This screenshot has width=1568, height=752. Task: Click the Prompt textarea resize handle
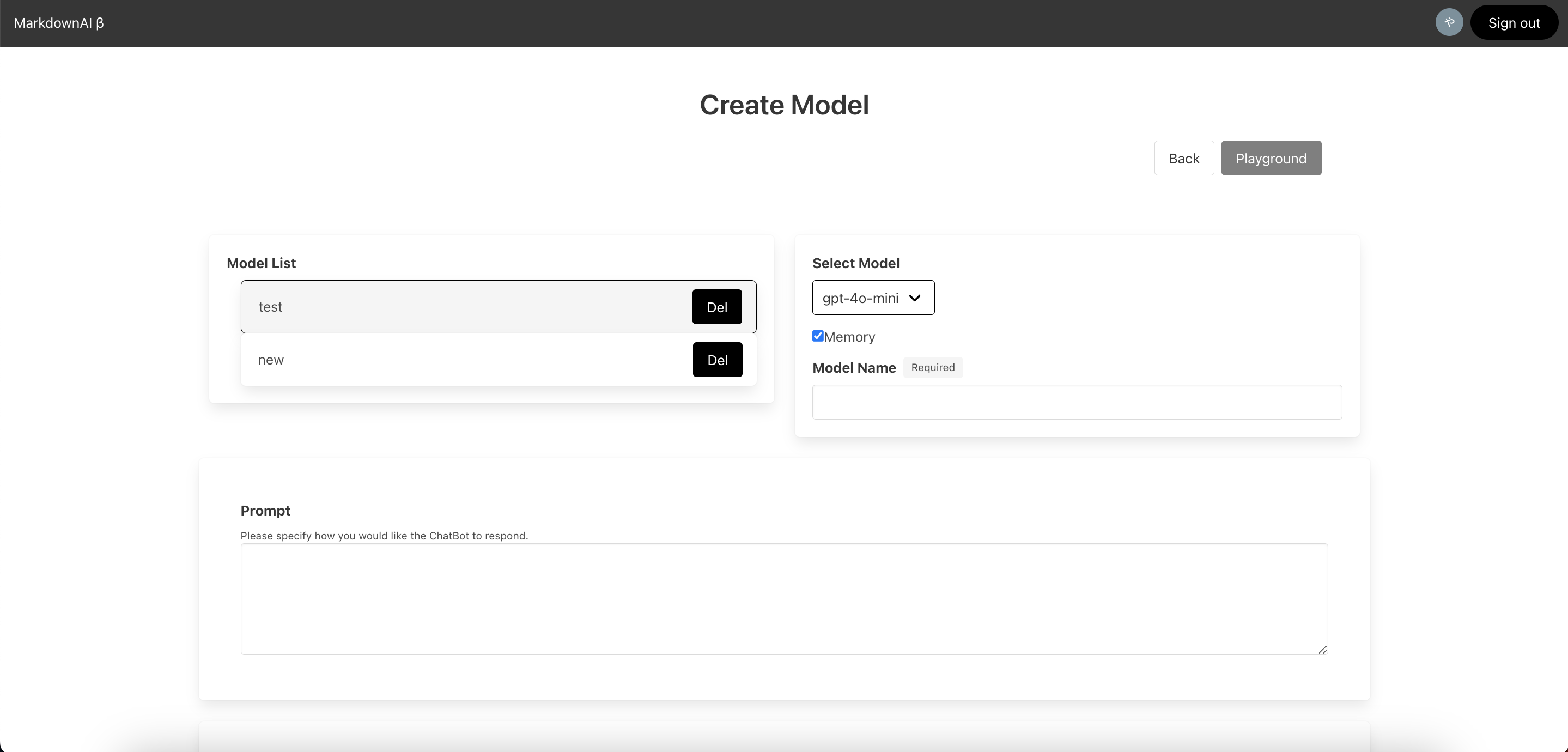(1322, 650)
